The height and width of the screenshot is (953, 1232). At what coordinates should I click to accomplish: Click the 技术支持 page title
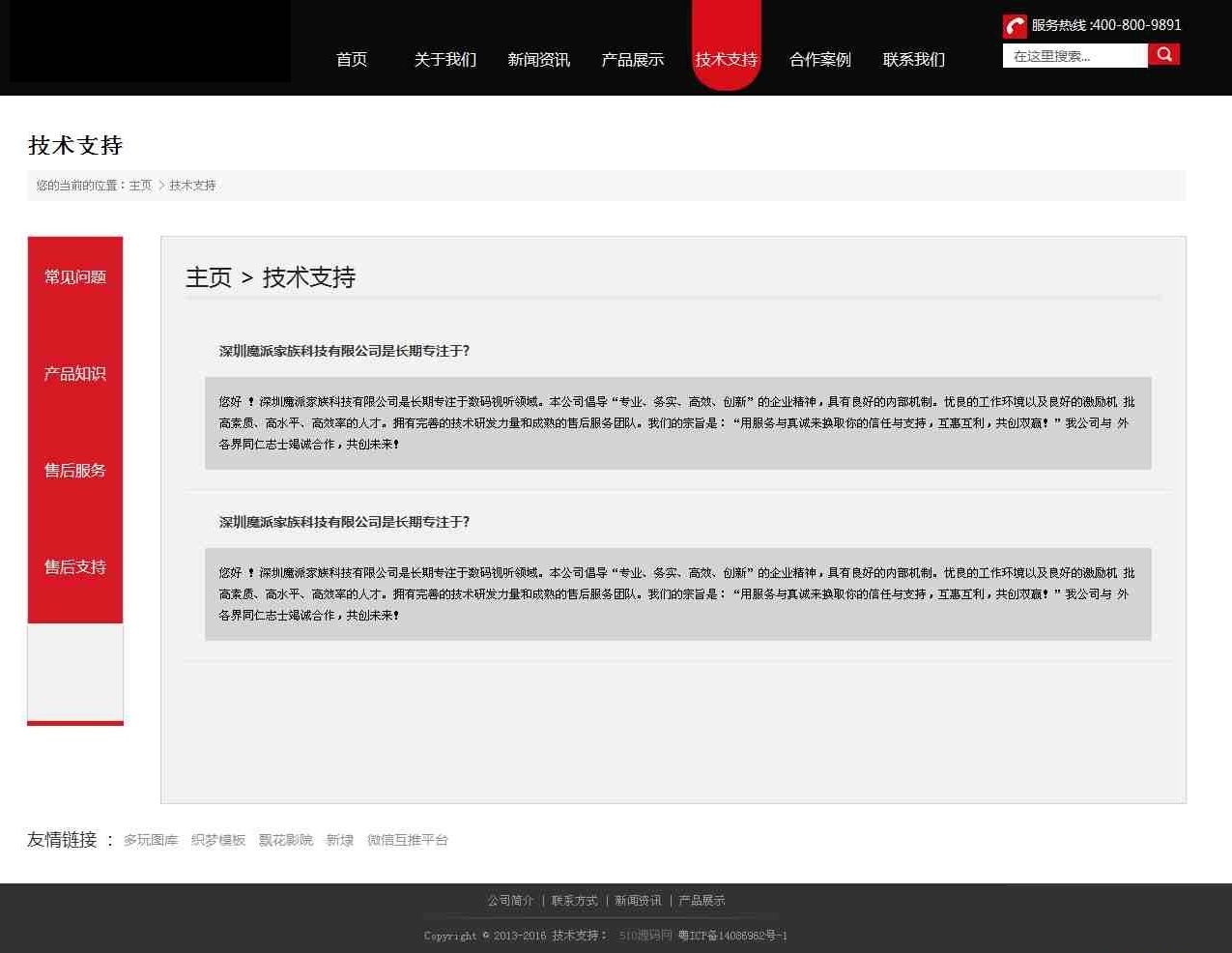(75, 146)
